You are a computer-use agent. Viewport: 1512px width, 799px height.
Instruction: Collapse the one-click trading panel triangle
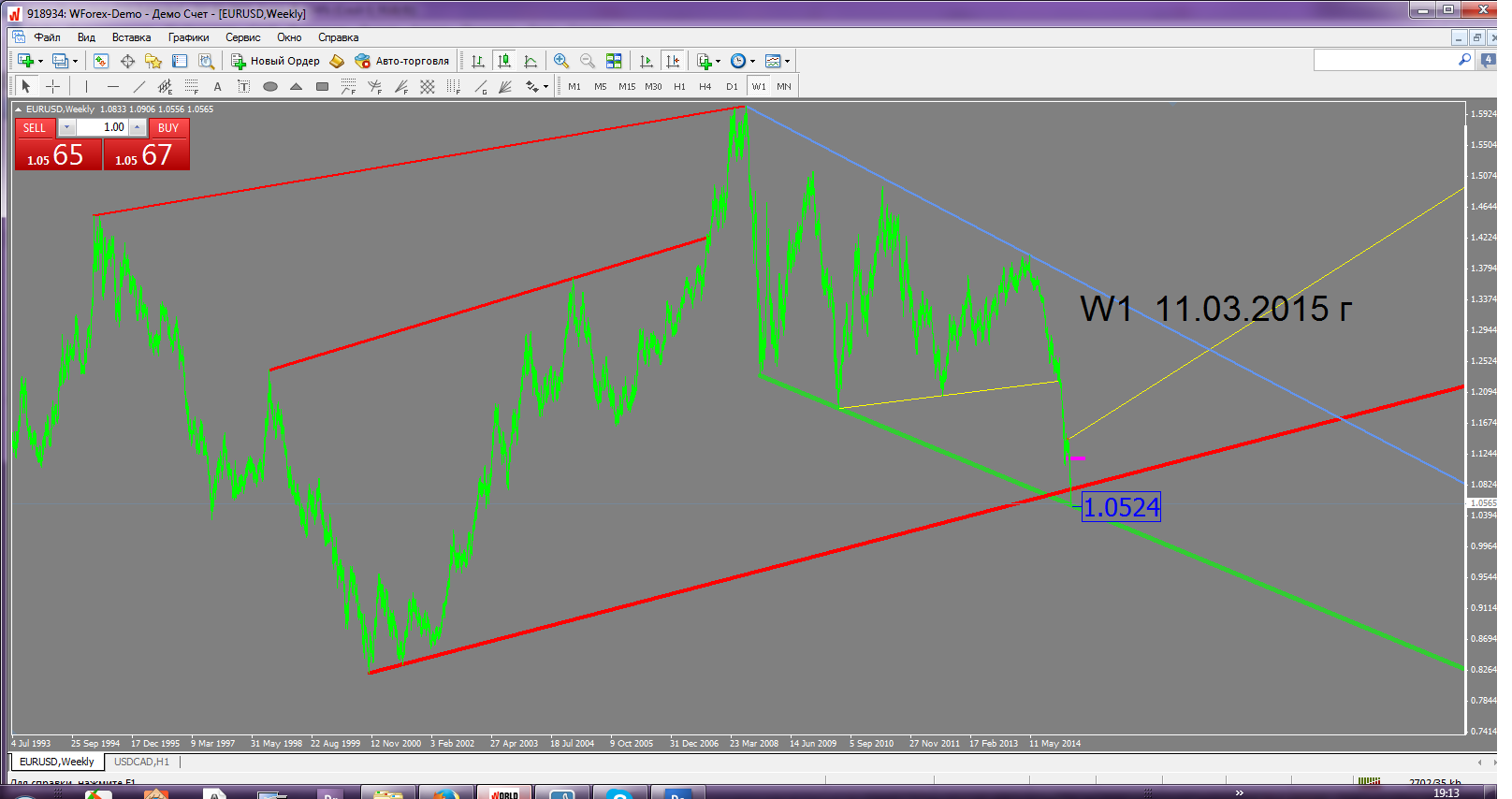click(x=18, y=109)
